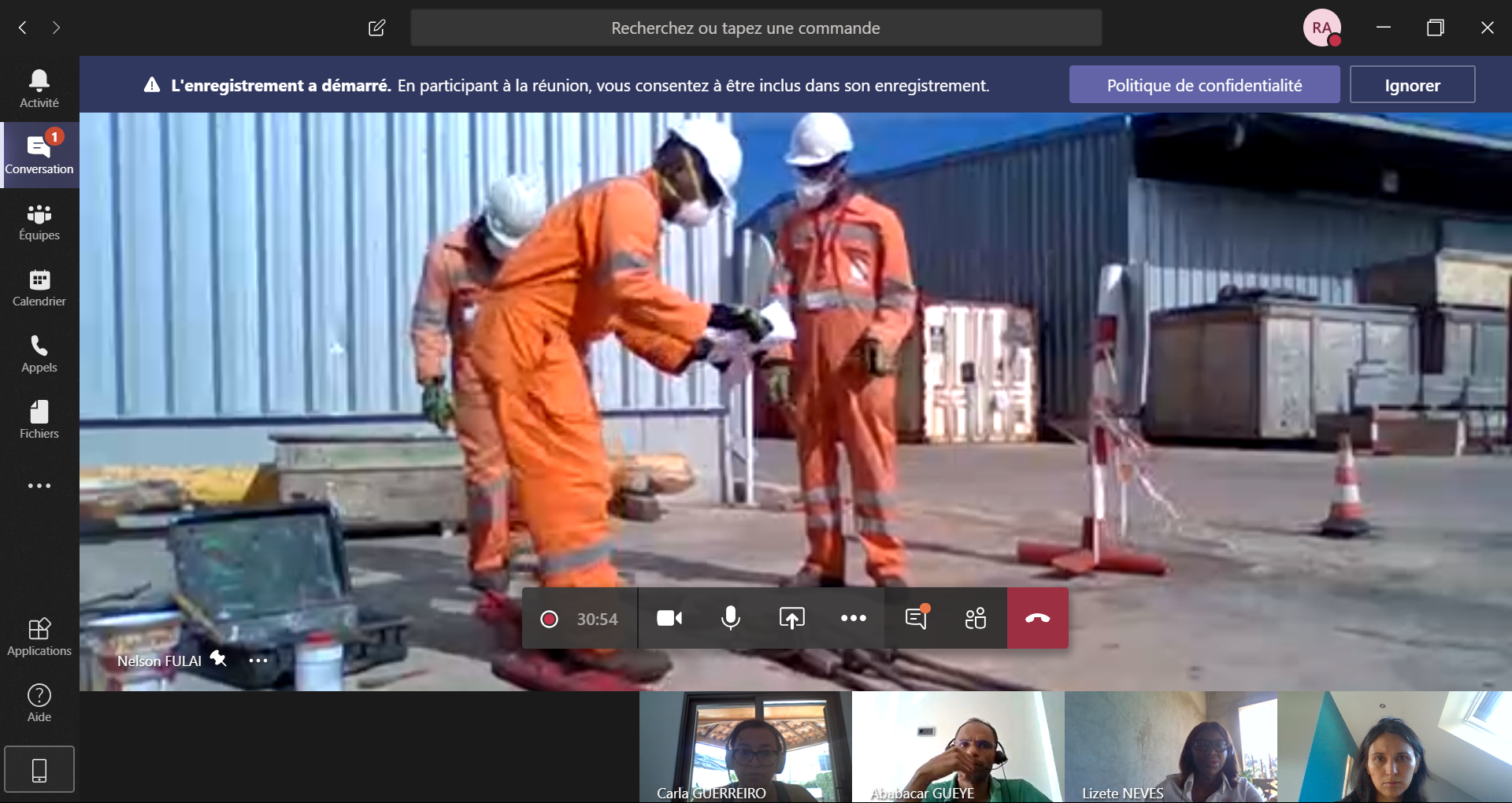Click the recording indicator in call bar
This screenshot has width=1512, height=803.
coord(549,619)
